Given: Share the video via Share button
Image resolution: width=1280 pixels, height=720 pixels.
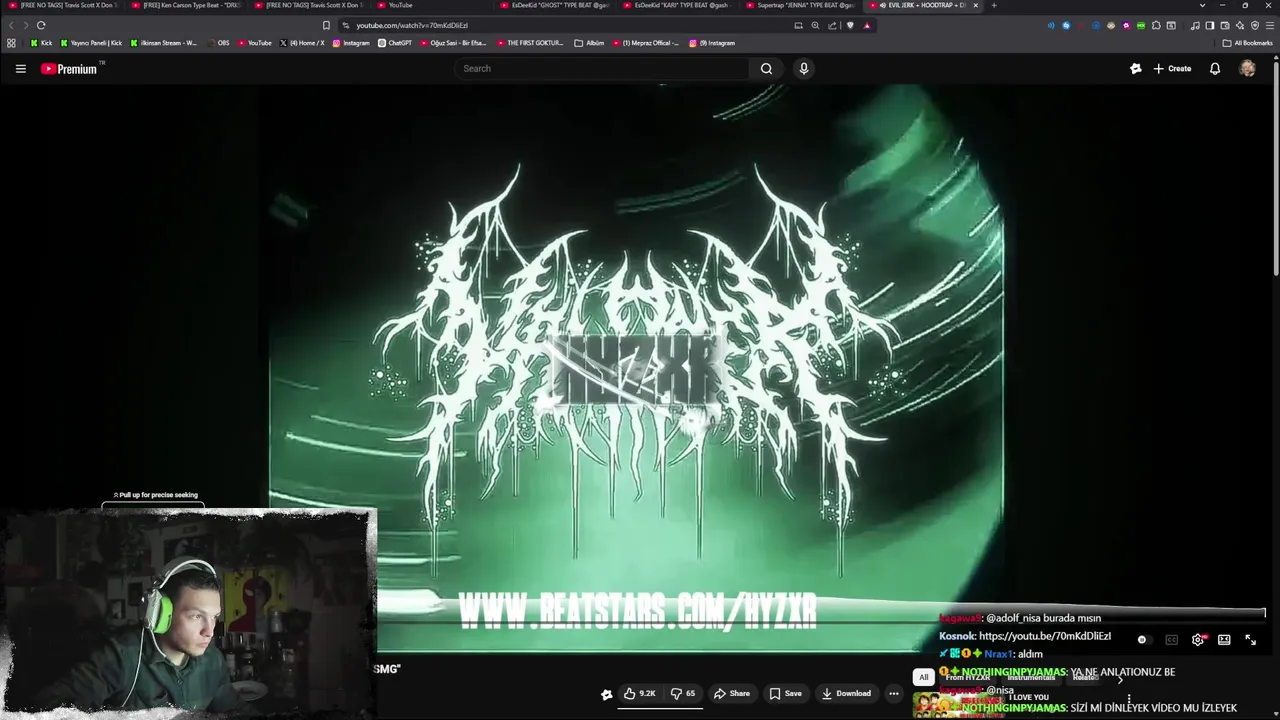Looking at the screenshot, I should [x=731, y=693].
